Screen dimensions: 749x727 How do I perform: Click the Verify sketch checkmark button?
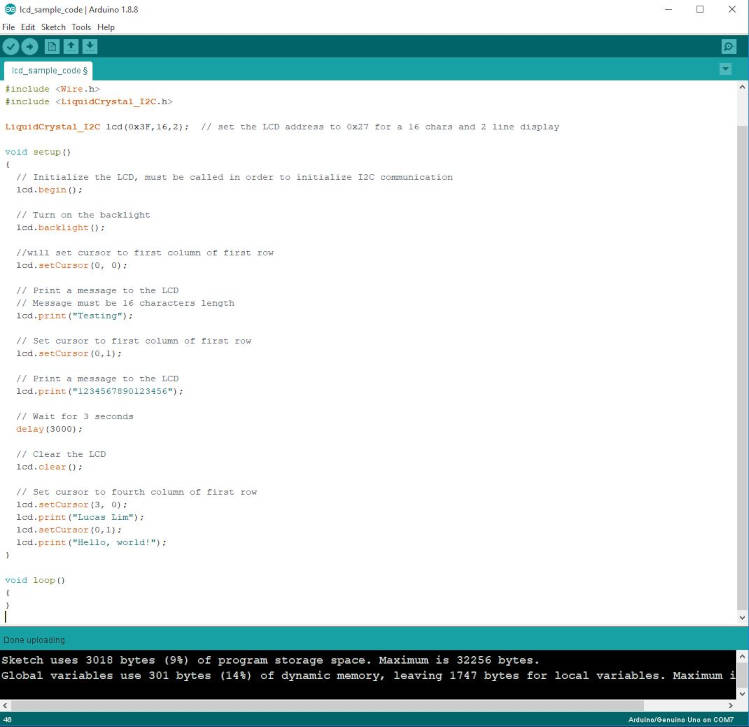click(11, 46)
